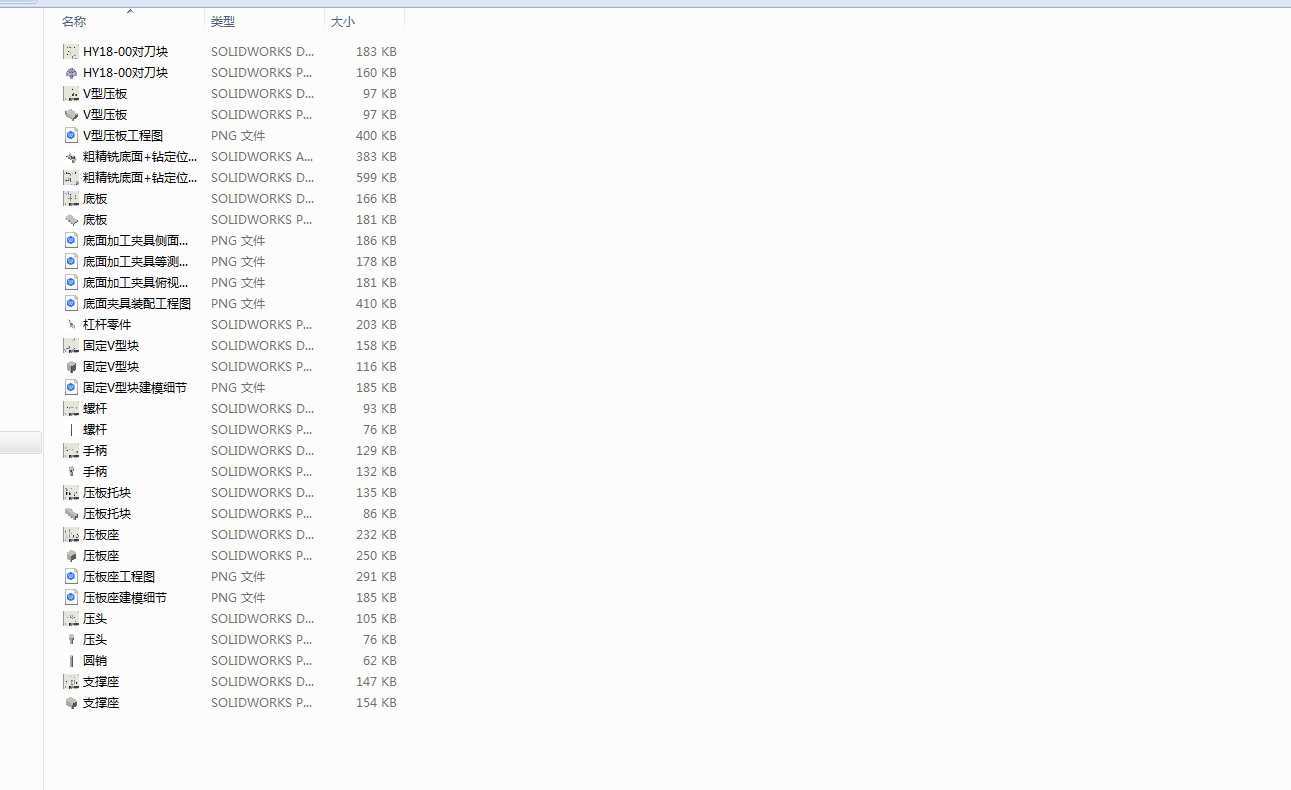The width and height of the screenshot is (1291, 790).
Task: Select the HY18-00对刀块 part icon (160 KB)
Action: click(x=71, y=72)
